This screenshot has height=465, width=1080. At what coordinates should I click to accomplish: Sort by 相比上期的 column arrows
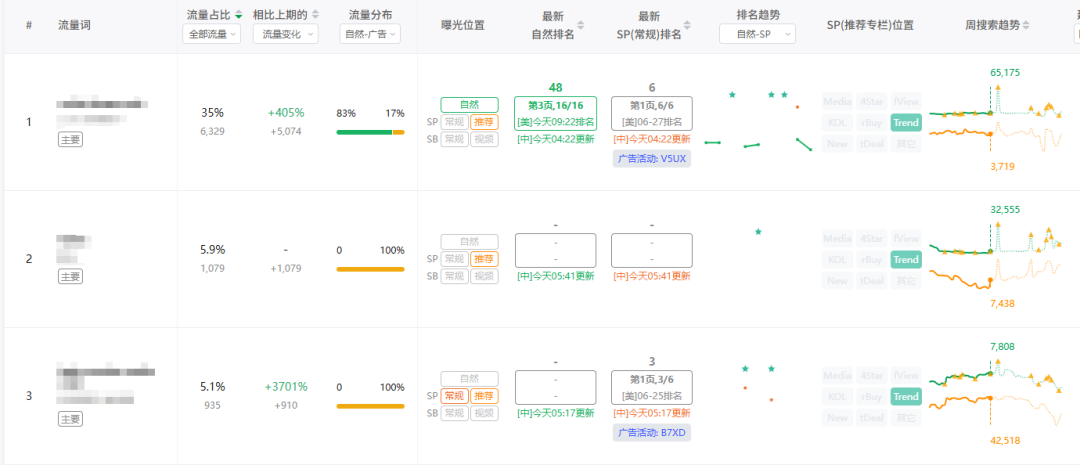[x=315, y=14]
